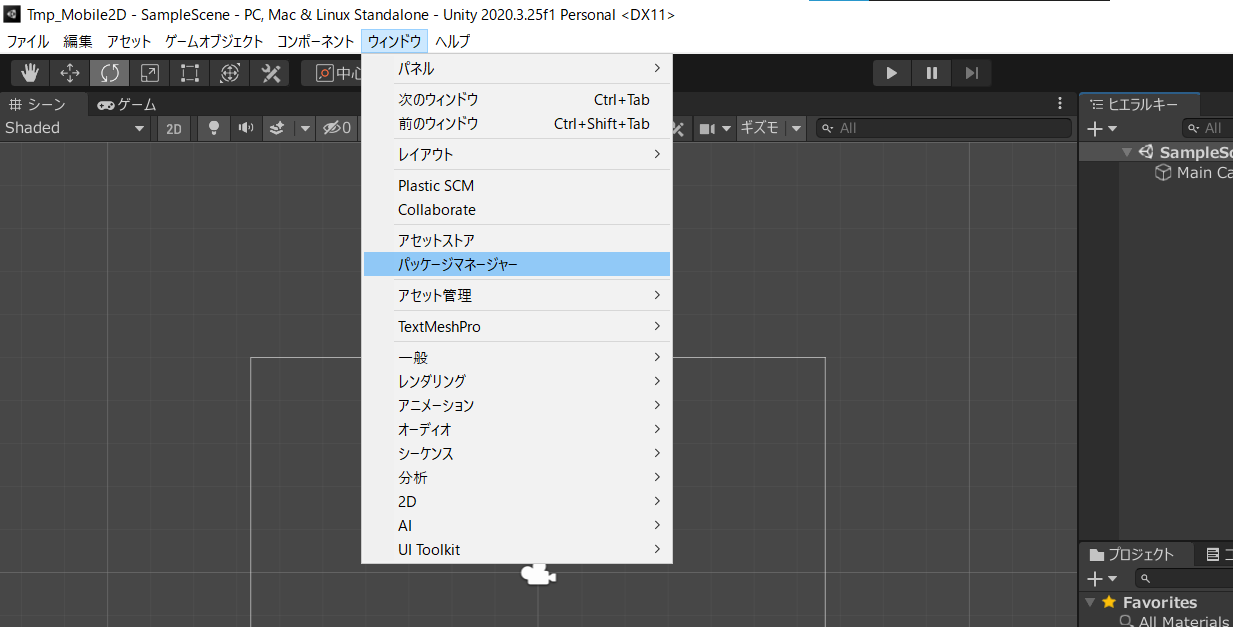1233x627 pixels.
Task: Expand the UI Toolkit submenu
Action: point(517,549)
